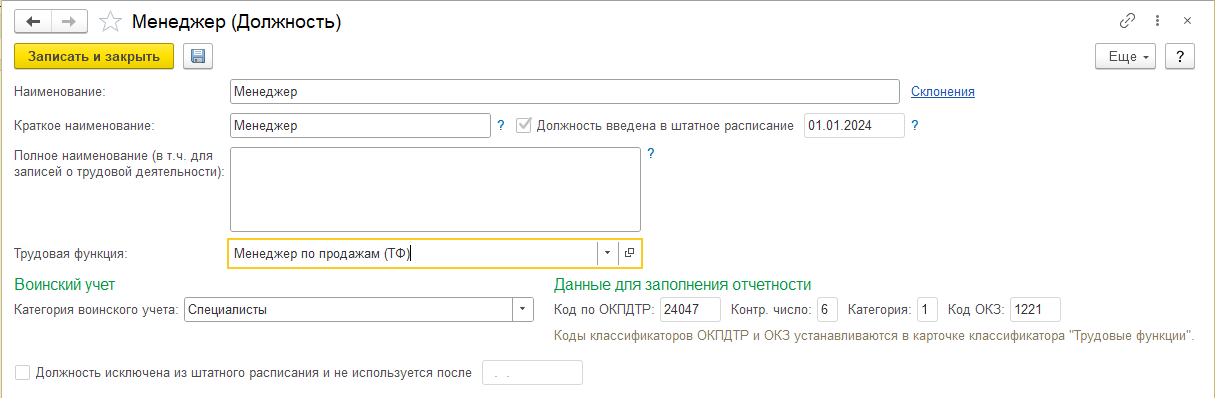Show help hint next to Полное наименование field
The width and height of the screenshot is (1215, 398).
650,154
